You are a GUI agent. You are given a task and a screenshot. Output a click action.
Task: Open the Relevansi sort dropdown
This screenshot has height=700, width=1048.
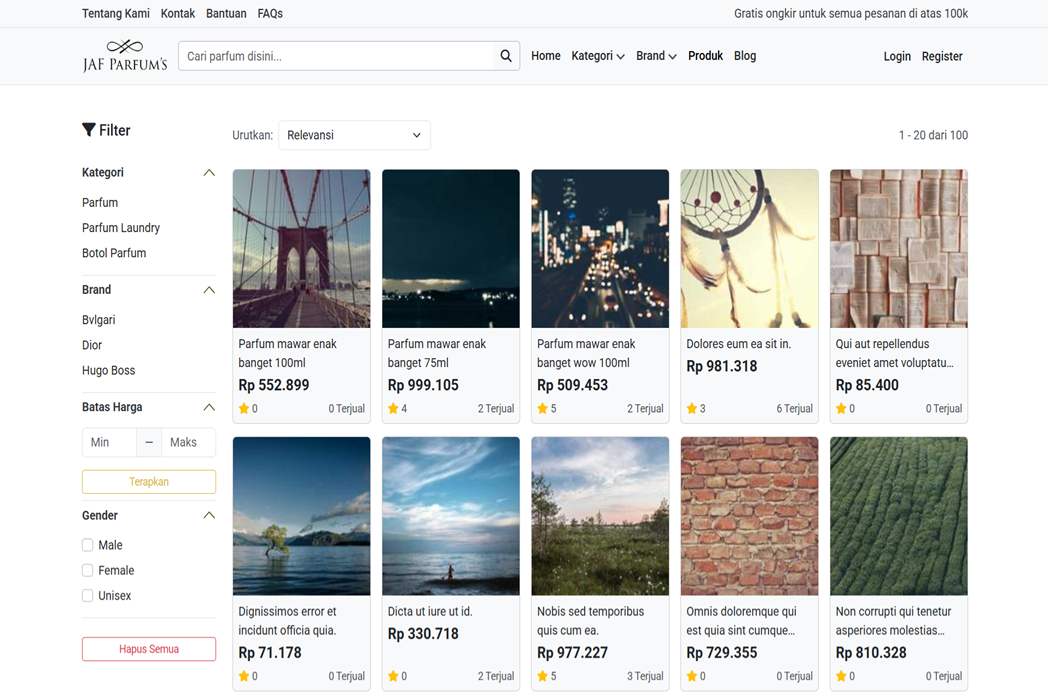tap(354, 135)
